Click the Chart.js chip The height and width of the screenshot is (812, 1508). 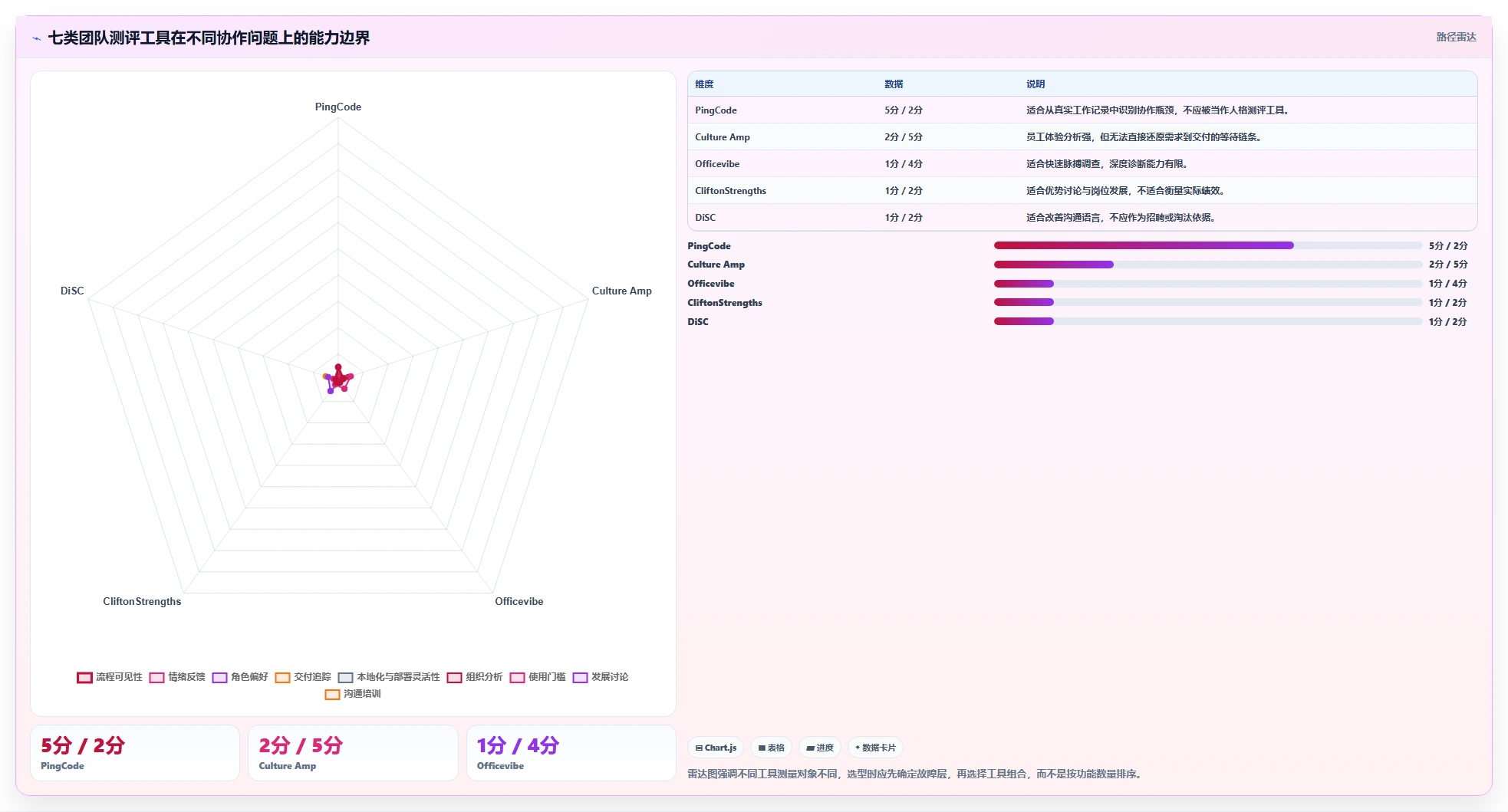pyautogui.click(x=716, y=748)
